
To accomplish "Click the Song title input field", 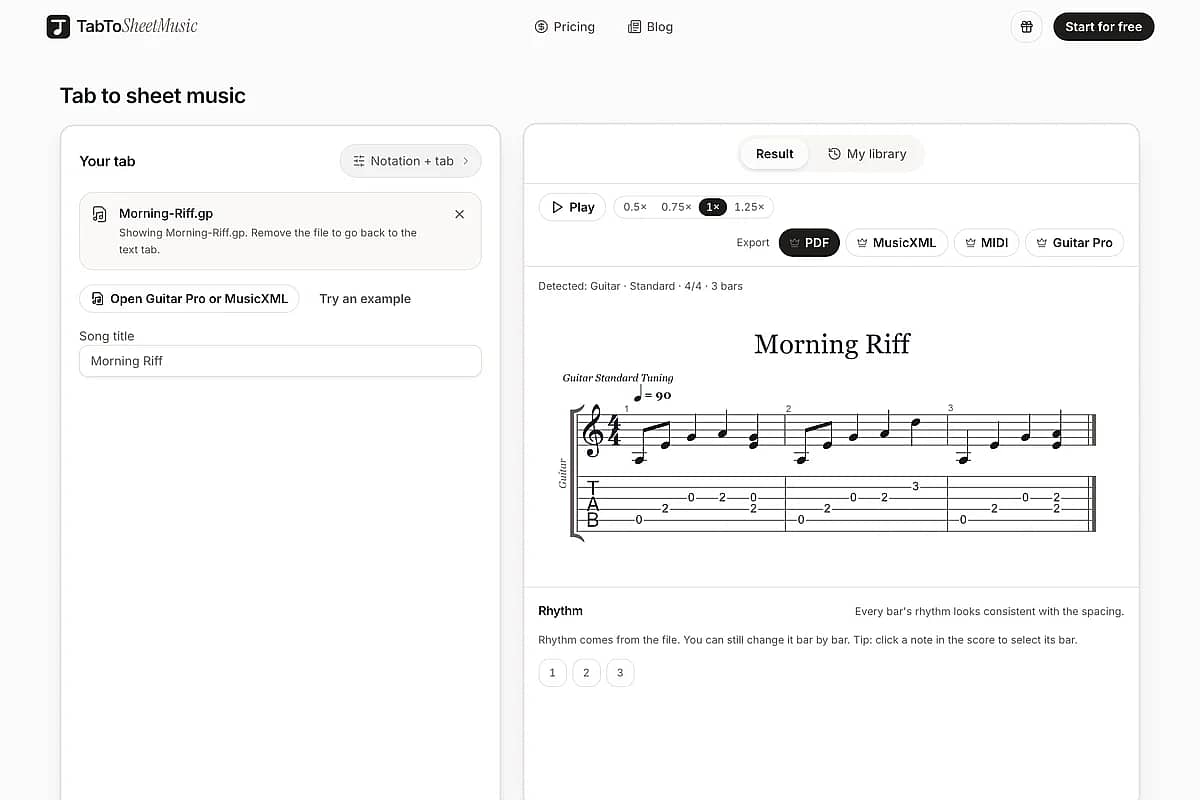I will tap(280, 361).
